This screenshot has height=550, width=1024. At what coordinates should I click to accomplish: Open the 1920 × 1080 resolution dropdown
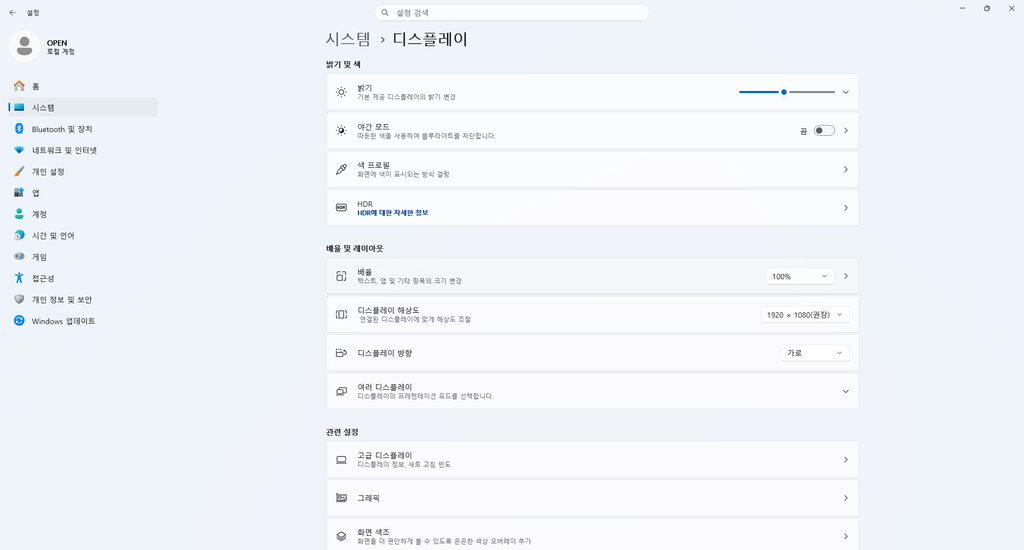(x=805, y=315)
